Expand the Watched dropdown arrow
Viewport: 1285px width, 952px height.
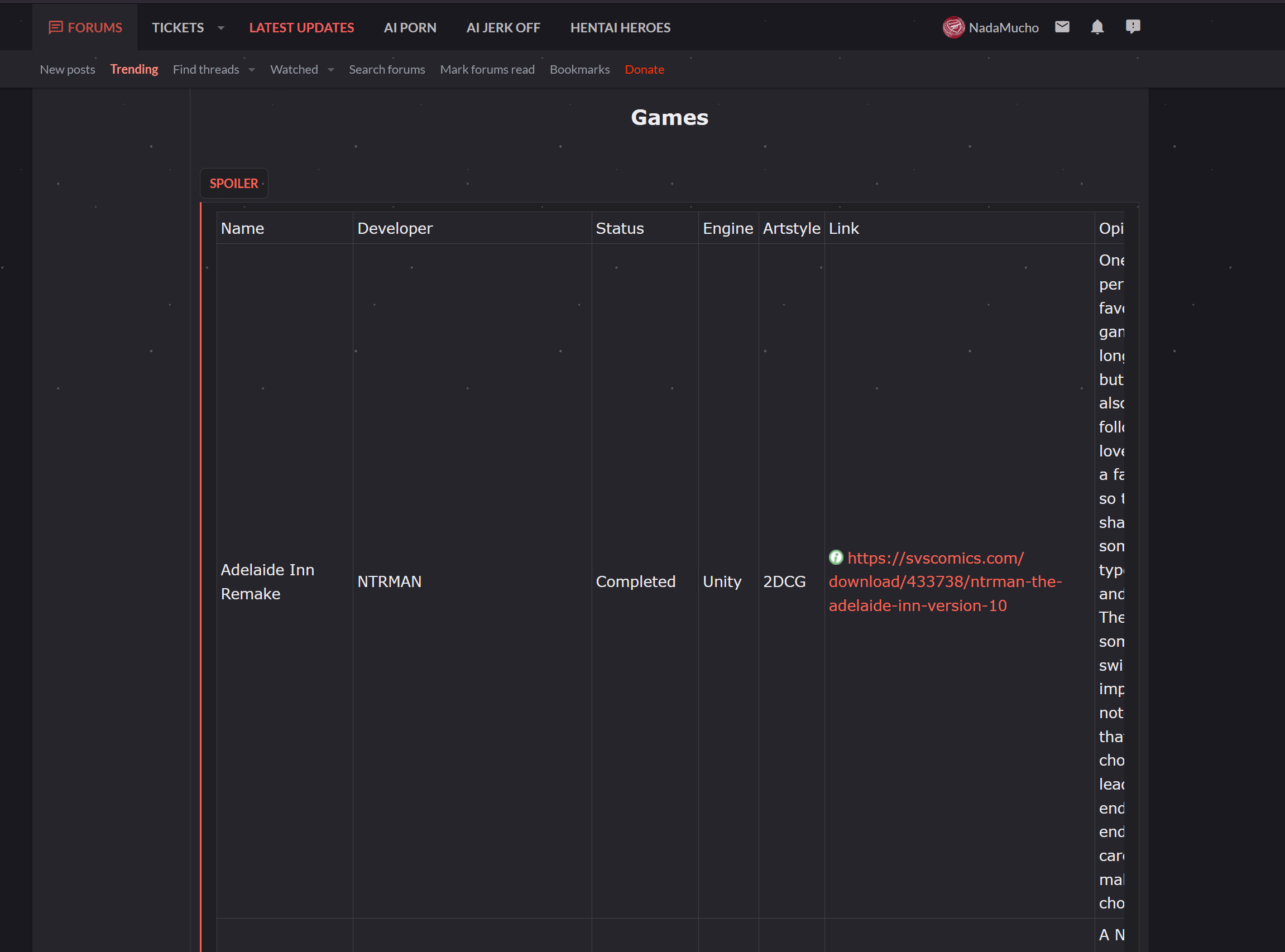click(x=331, y=70)
